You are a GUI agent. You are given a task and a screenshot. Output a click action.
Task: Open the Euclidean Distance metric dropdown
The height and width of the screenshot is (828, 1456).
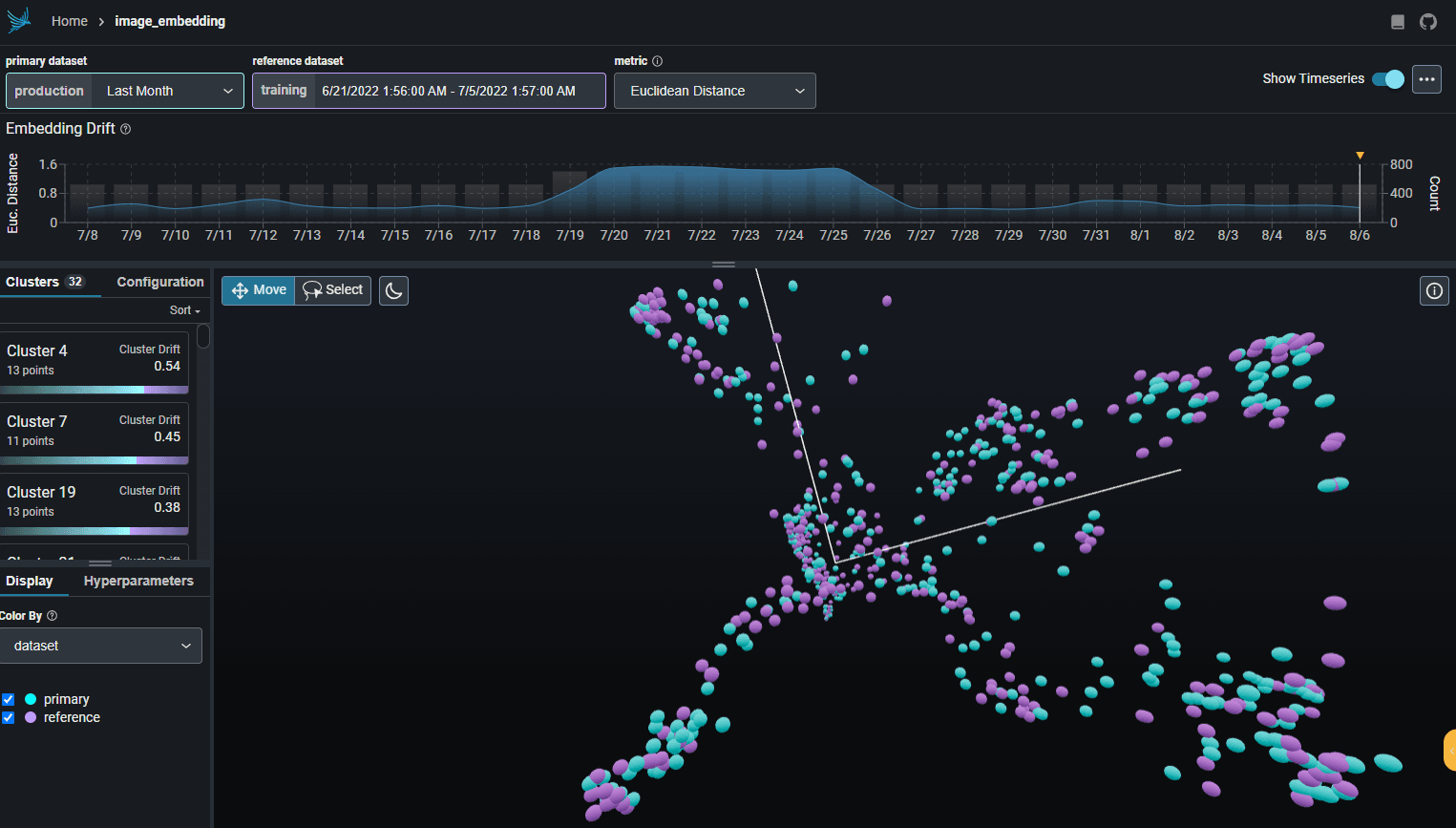point(714,91)
